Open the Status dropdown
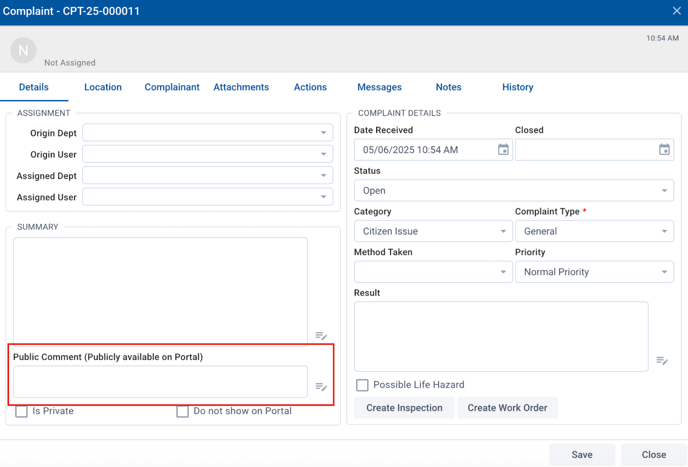 [513, 191]
